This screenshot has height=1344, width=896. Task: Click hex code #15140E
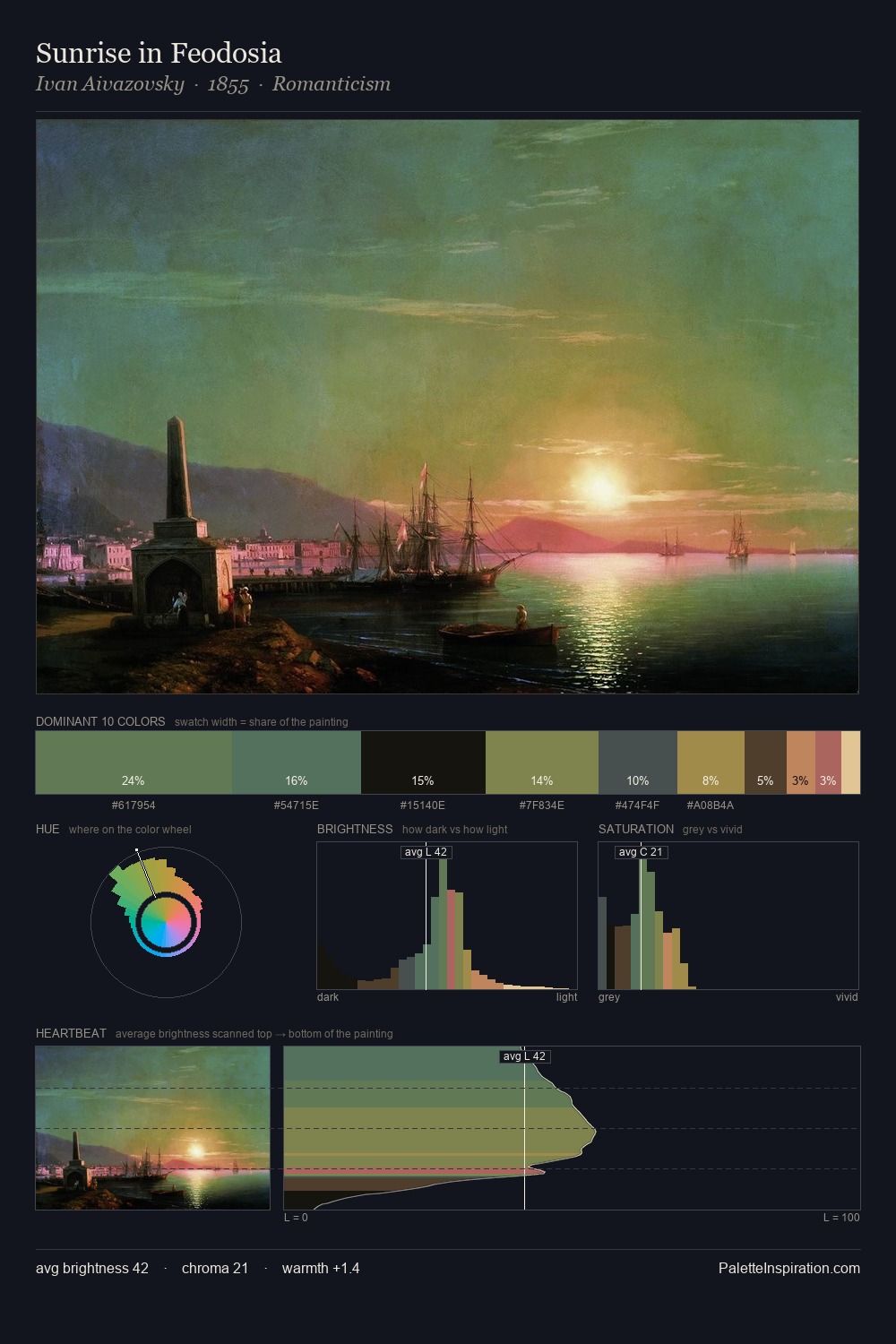[x=423, y=806]
